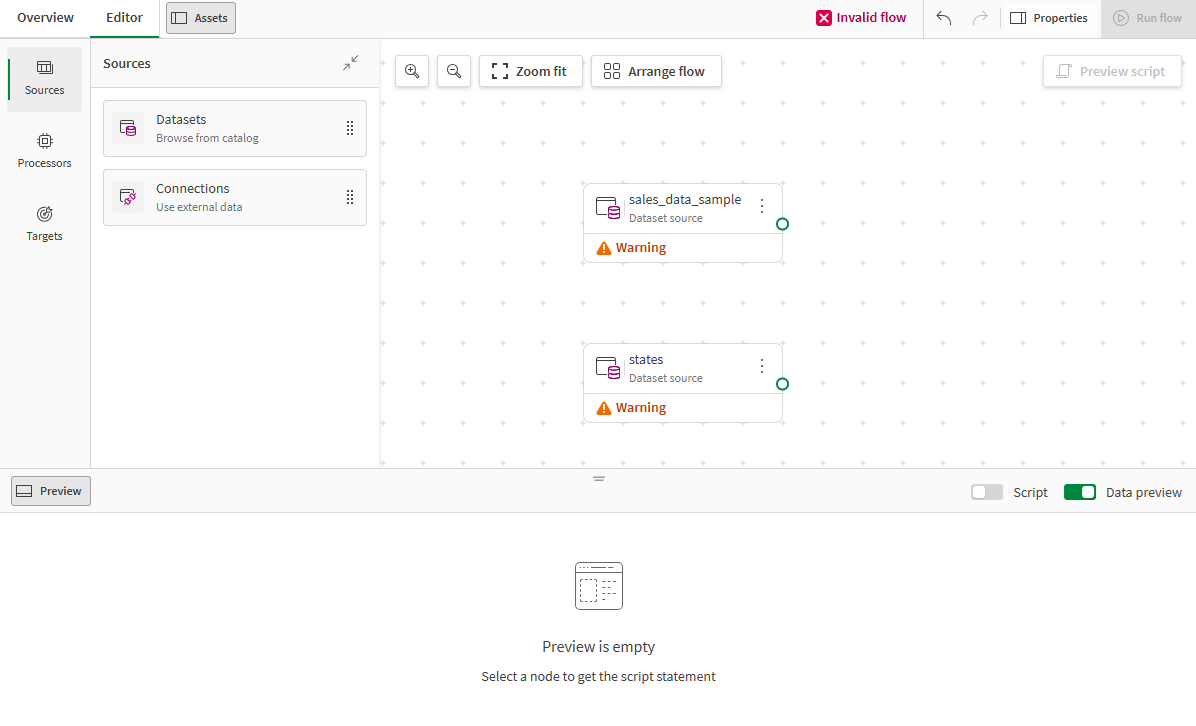Open the Processors sidebar section
The height and width of the screenshot is (726, 1196).
(x=45, y=151)
